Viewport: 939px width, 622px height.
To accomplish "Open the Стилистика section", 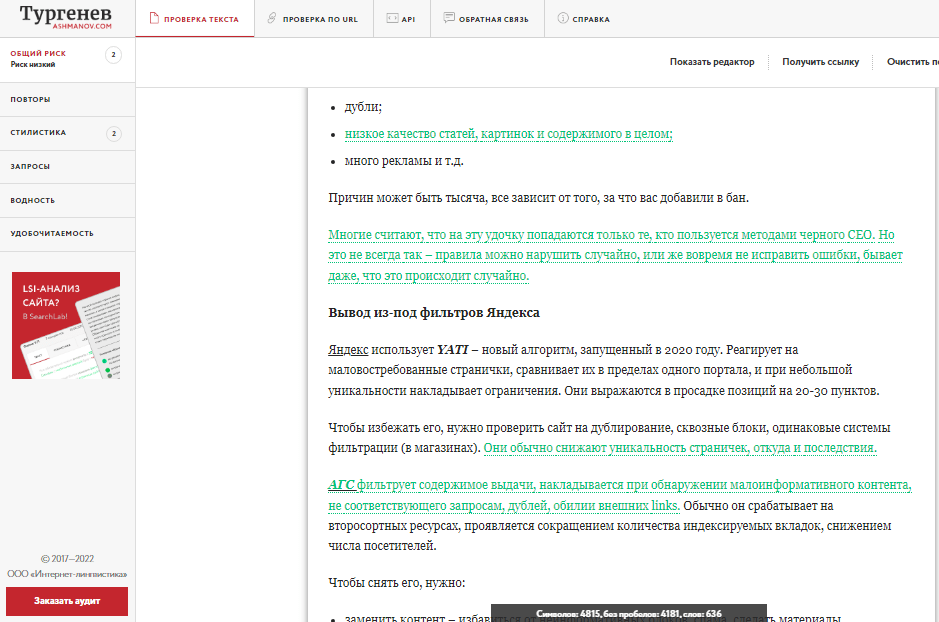I will pos(67,133).
